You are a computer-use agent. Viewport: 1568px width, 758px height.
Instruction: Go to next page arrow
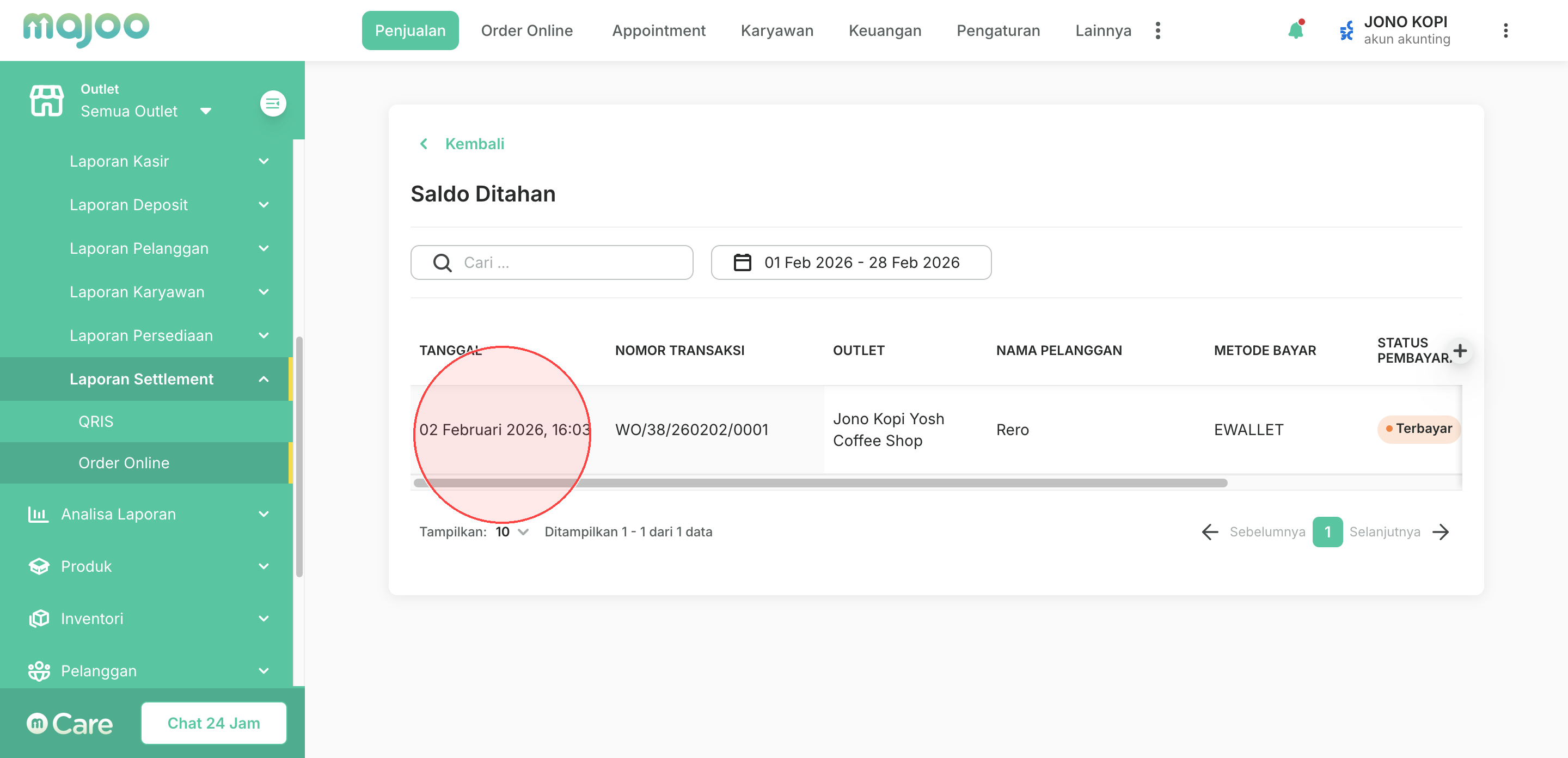(1441, 532)
